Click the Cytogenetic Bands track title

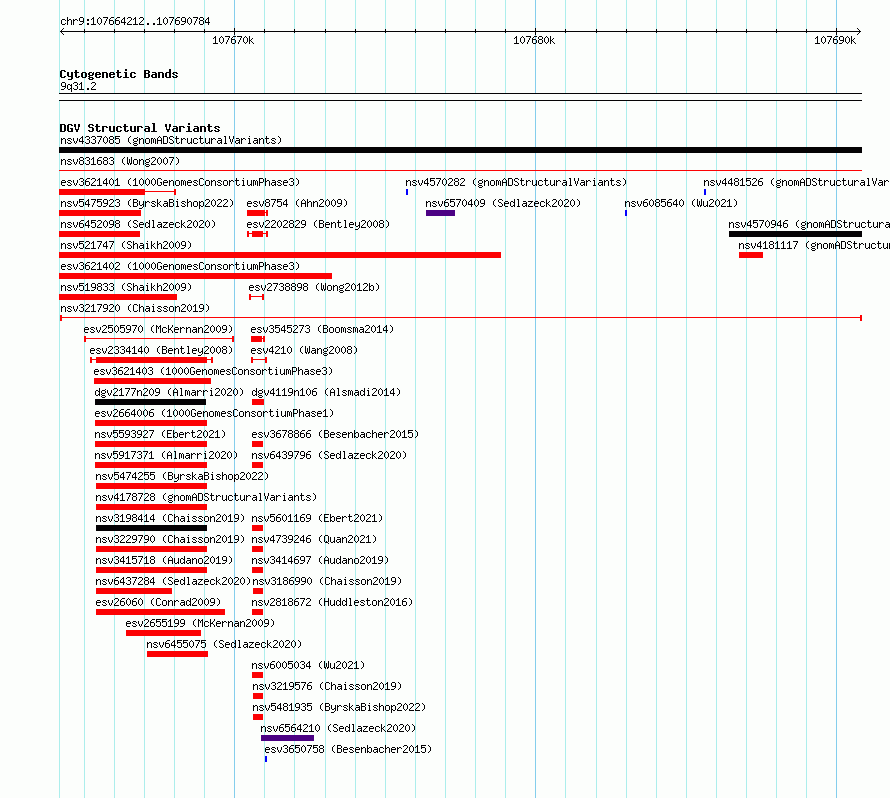point(119,74)
